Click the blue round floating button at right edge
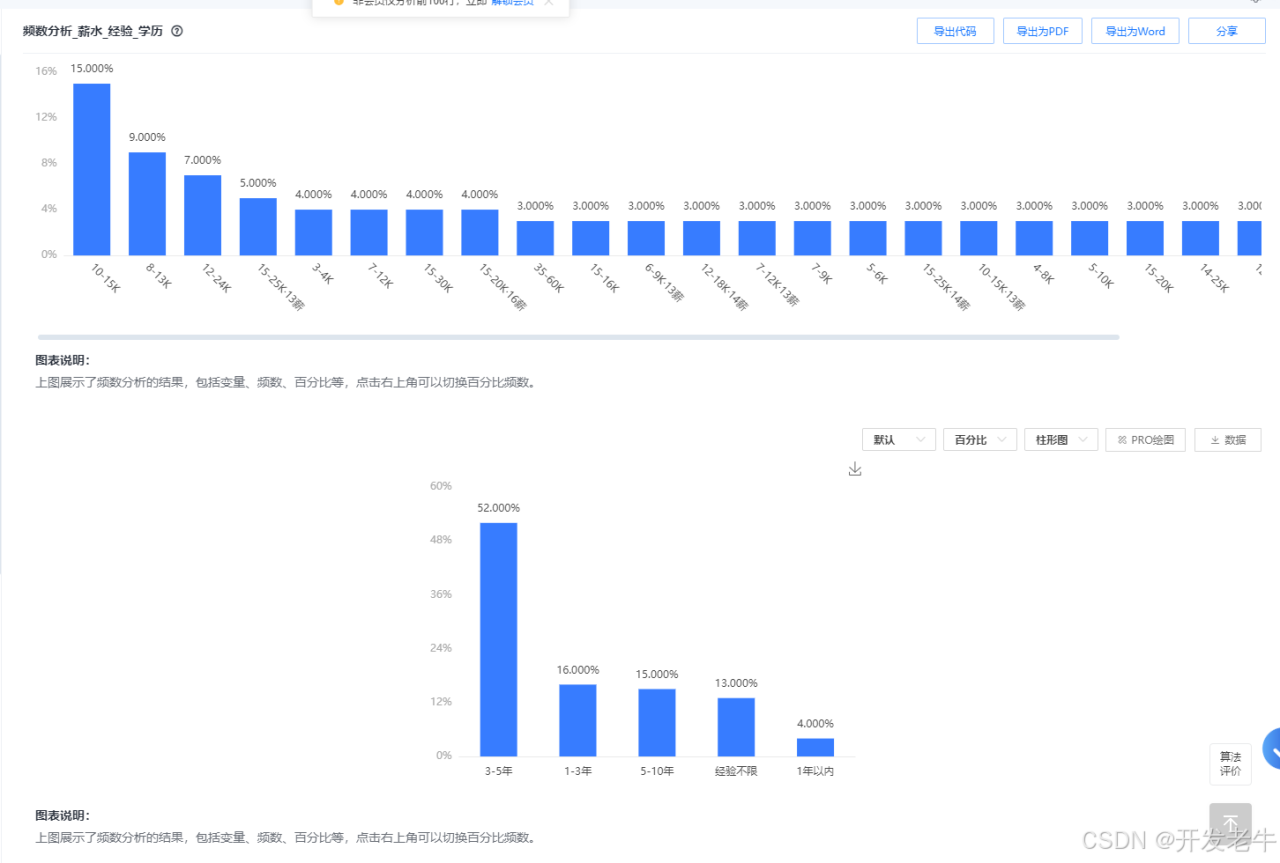Viewport: 1280px width, 863px height. tap(1272, 747)
